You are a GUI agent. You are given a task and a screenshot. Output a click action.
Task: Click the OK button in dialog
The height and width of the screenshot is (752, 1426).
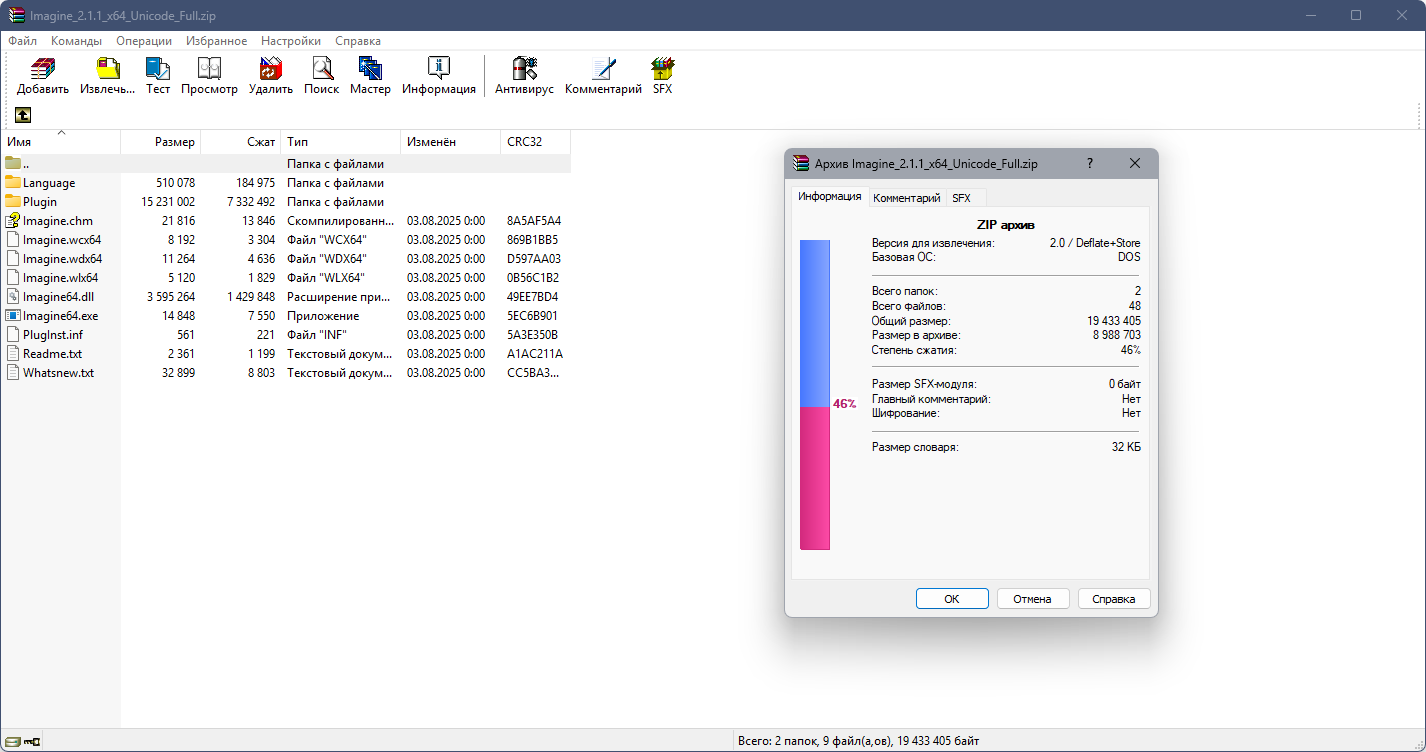coord(952,599)
